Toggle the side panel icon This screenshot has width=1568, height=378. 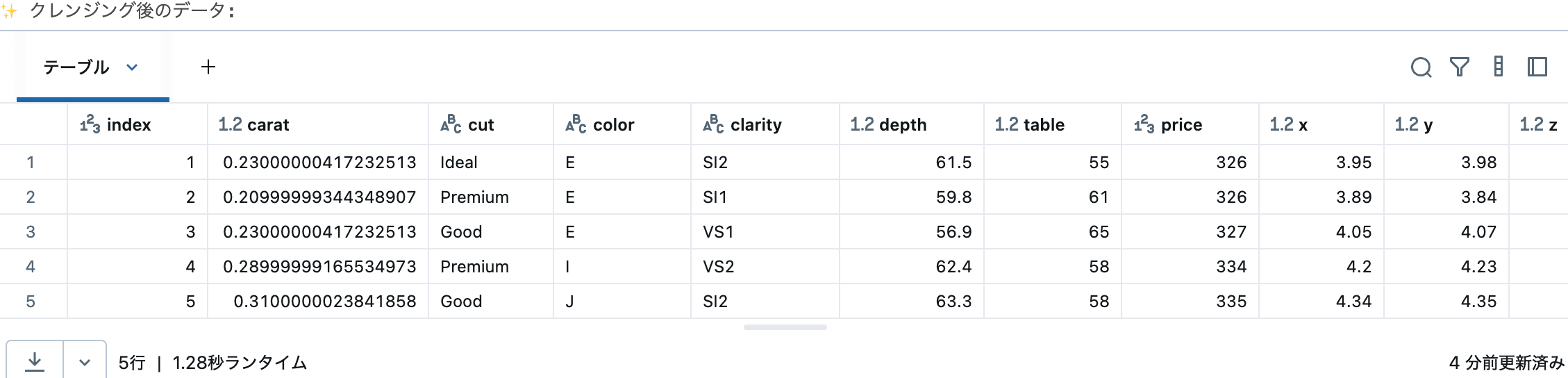pyautogui.click(x=1537, y=67)
